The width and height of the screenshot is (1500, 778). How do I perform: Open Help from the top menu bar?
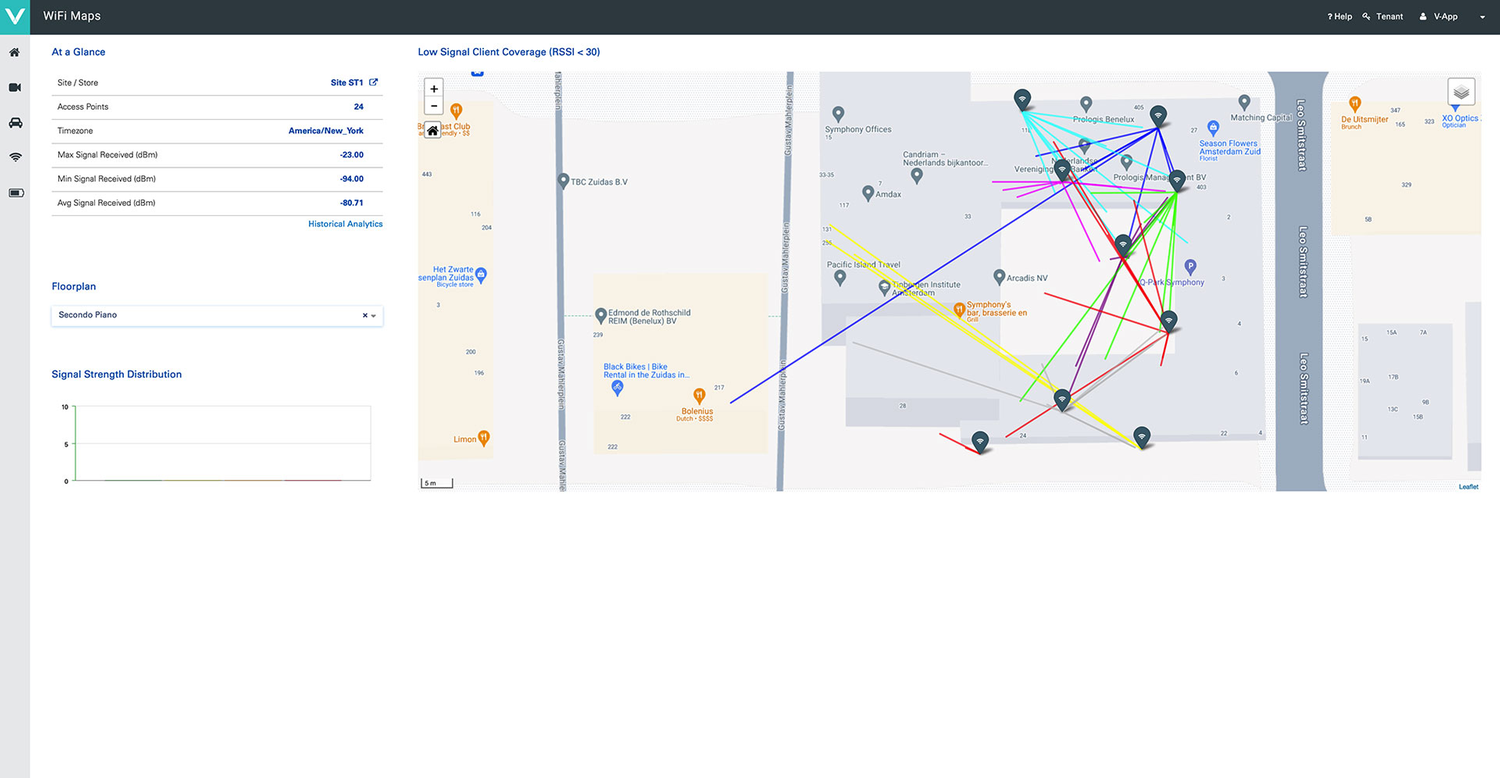(x=1339, y=16)
